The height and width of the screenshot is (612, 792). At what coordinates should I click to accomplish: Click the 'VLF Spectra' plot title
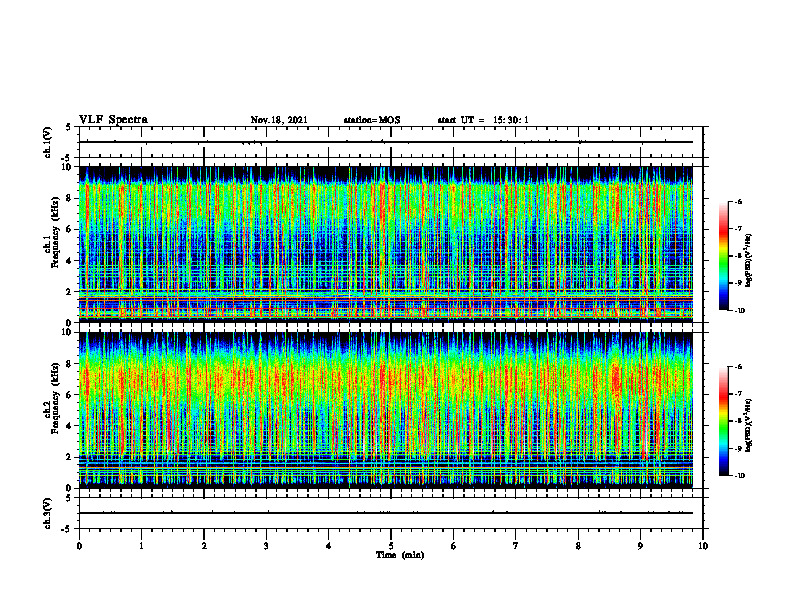(x=113, y=120)
